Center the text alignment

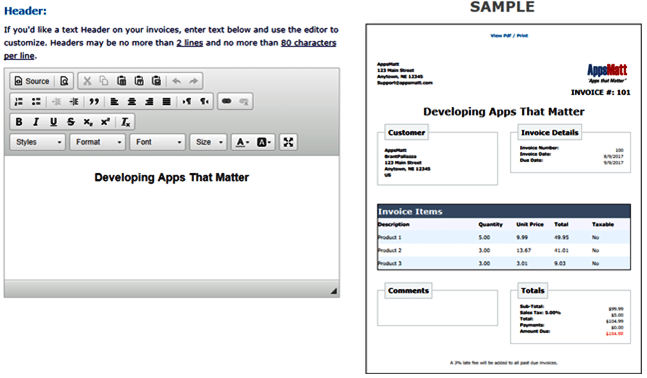(132, 101)
